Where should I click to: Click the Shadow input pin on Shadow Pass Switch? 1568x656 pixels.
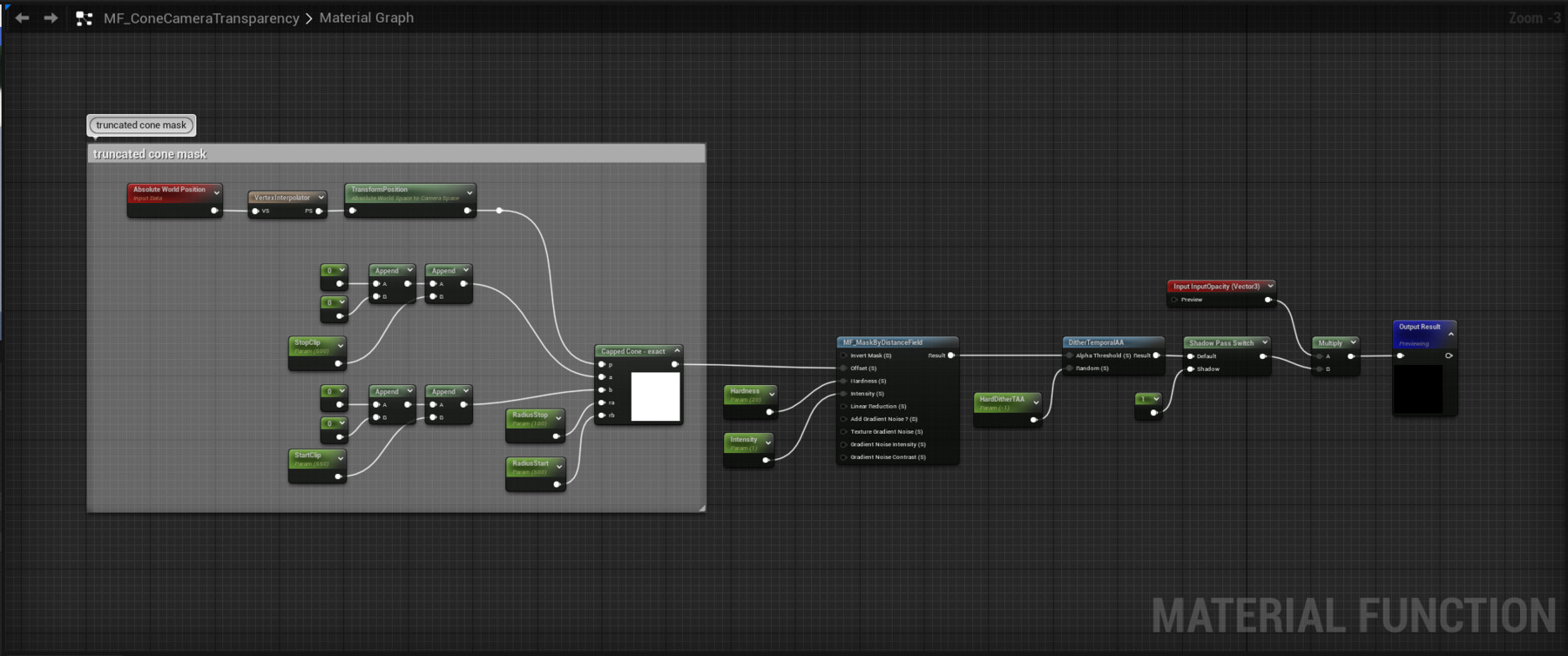click(1191, 369)
